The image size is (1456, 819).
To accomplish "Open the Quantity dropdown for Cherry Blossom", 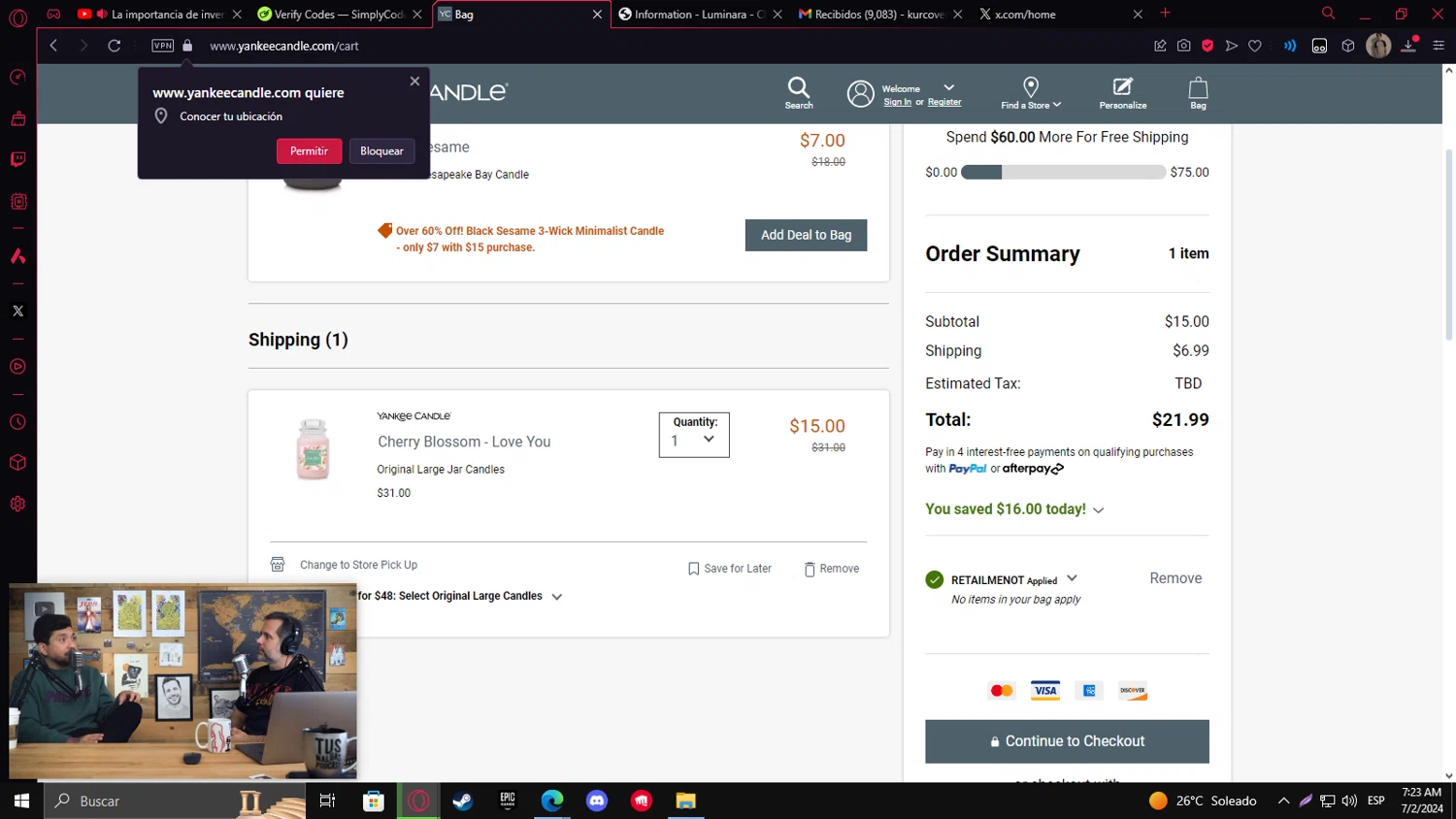I will pos(694,435).
